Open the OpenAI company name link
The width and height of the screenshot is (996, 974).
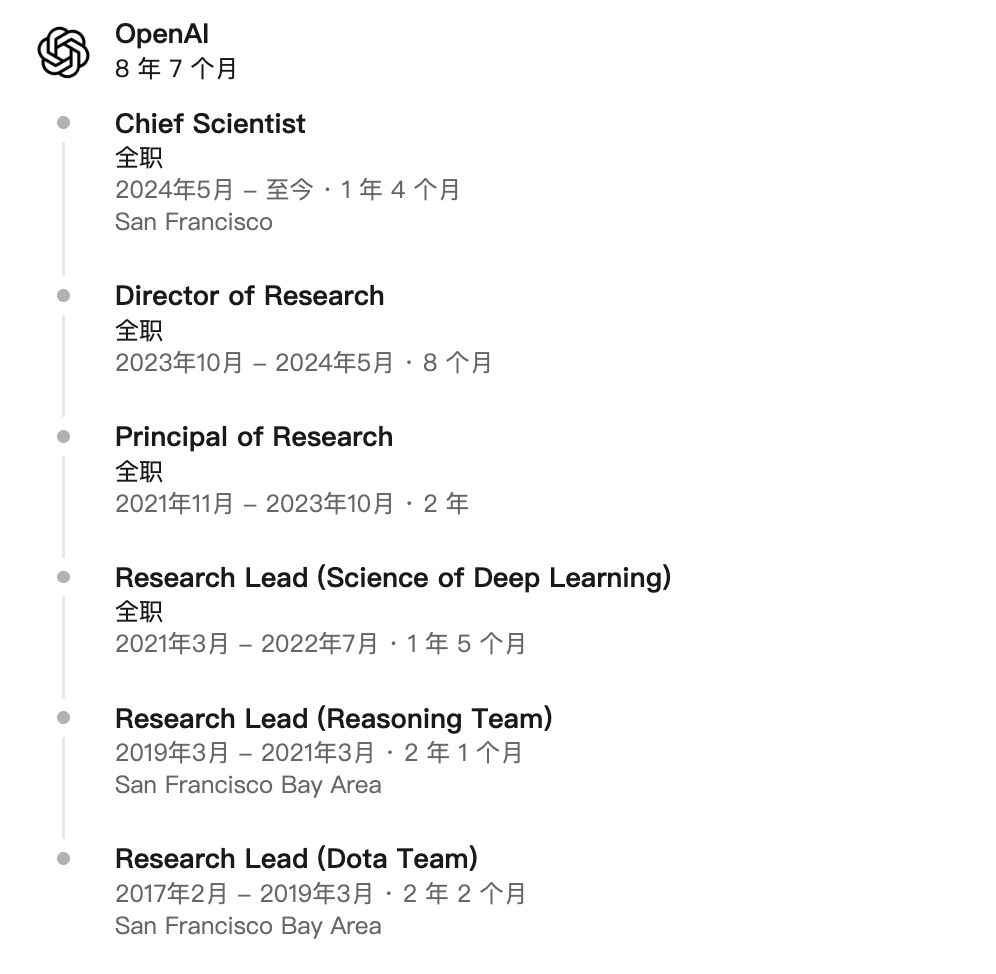[x=162, y=34]
